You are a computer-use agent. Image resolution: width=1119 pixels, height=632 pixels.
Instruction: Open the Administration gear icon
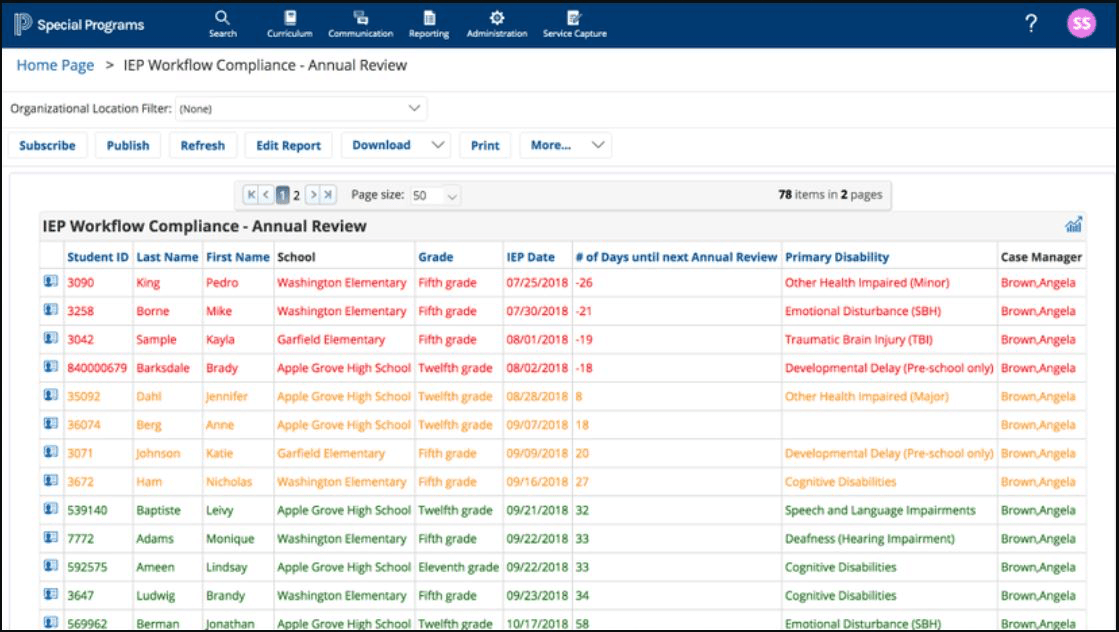[x=496, y=24]
